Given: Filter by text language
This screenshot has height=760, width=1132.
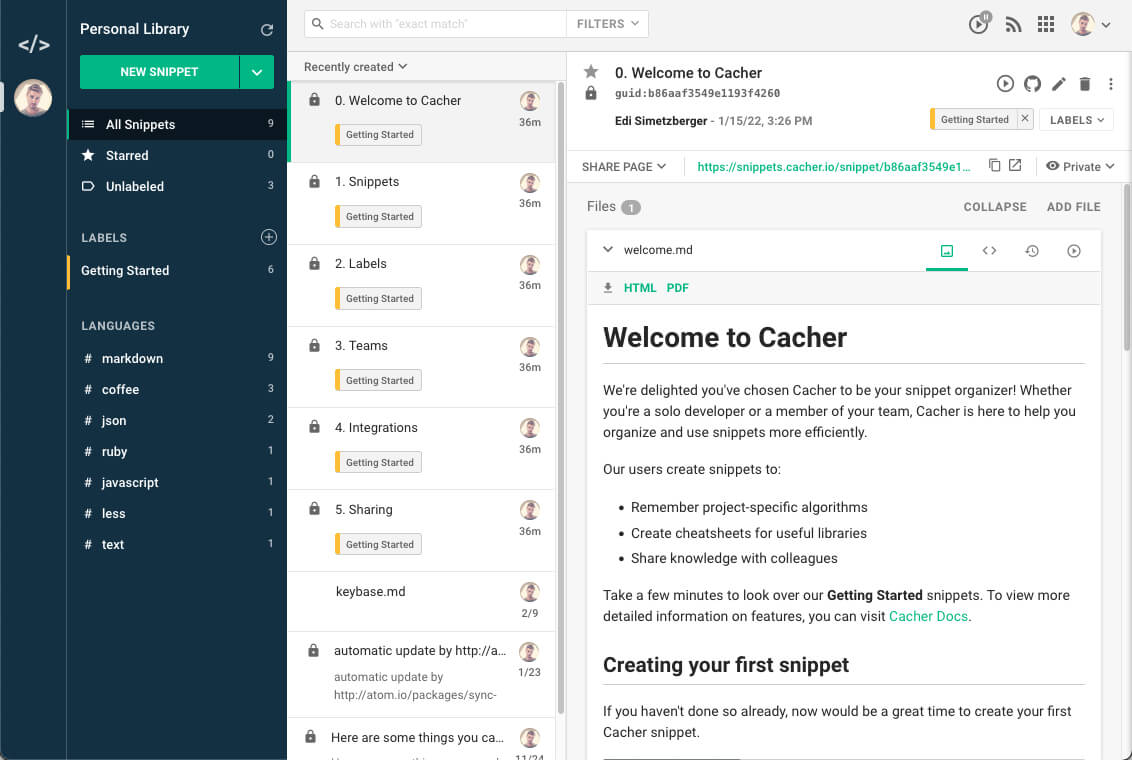Looking at the screenshot, I should point(177,544).
